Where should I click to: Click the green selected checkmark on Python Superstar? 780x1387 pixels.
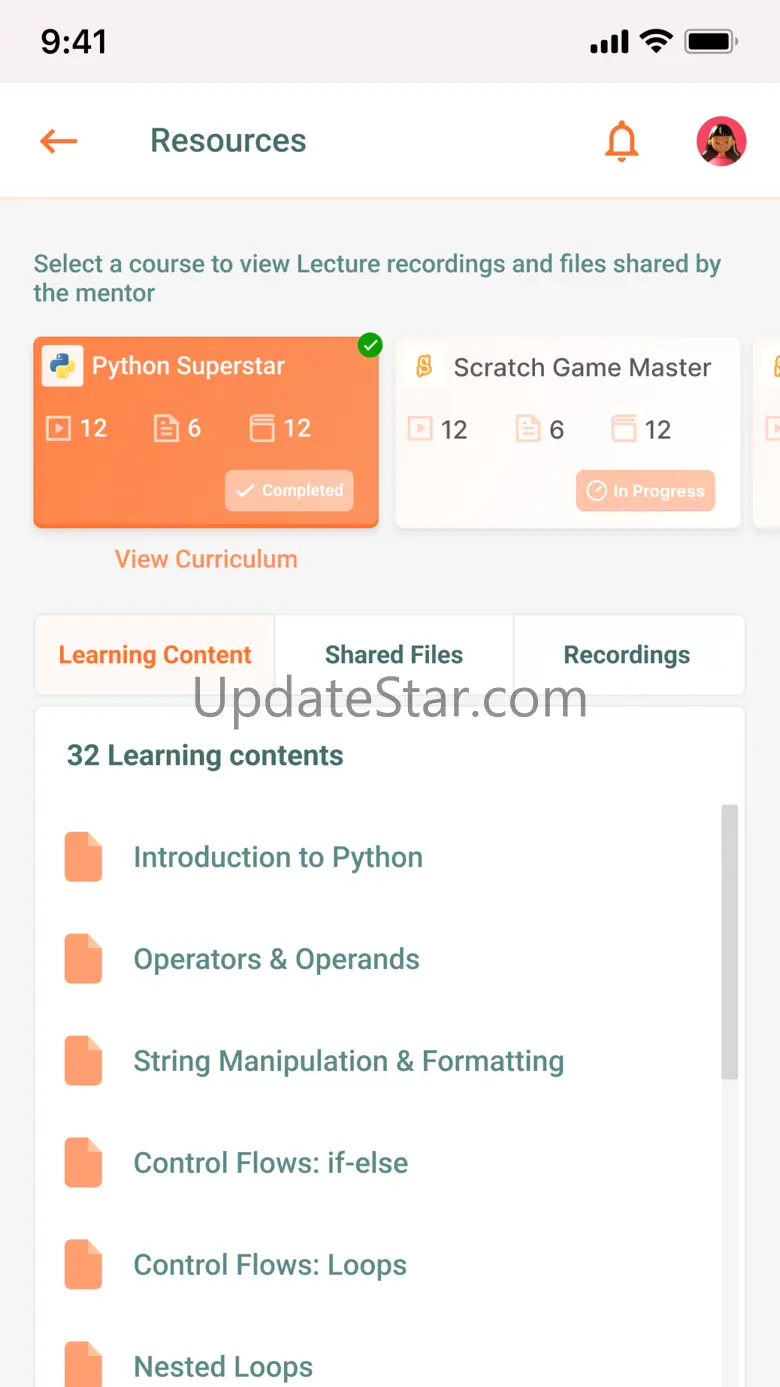[x=370, y=345]
